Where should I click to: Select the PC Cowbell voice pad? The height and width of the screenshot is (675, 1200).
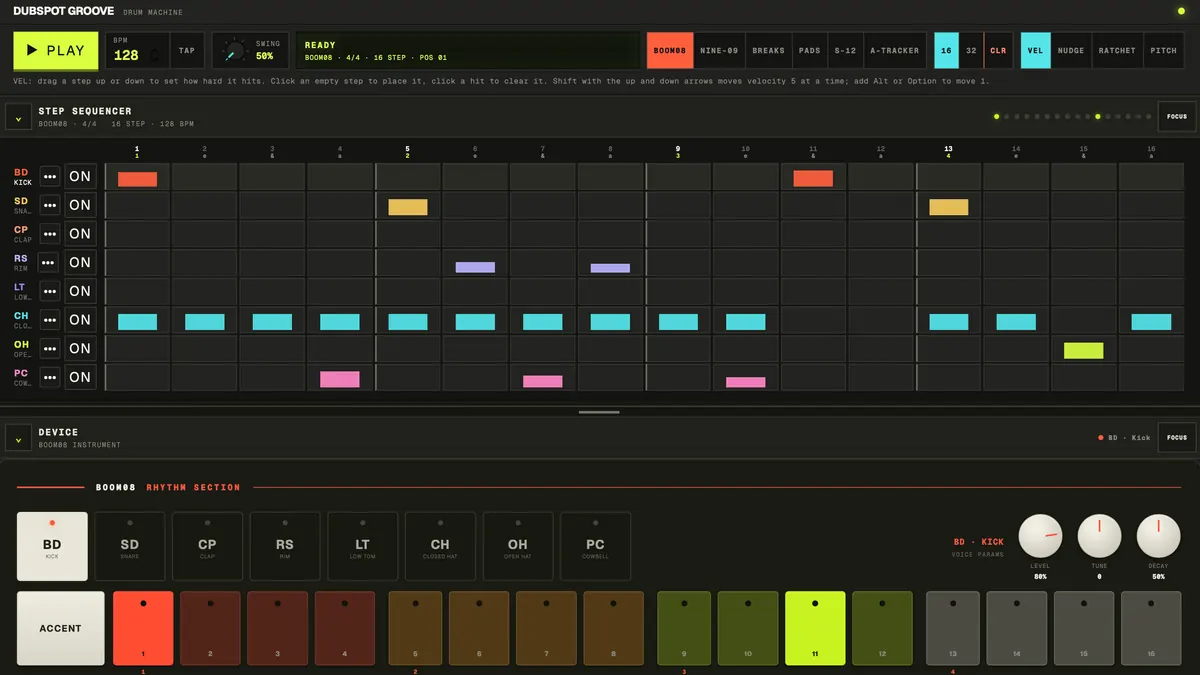click(595, 547)
